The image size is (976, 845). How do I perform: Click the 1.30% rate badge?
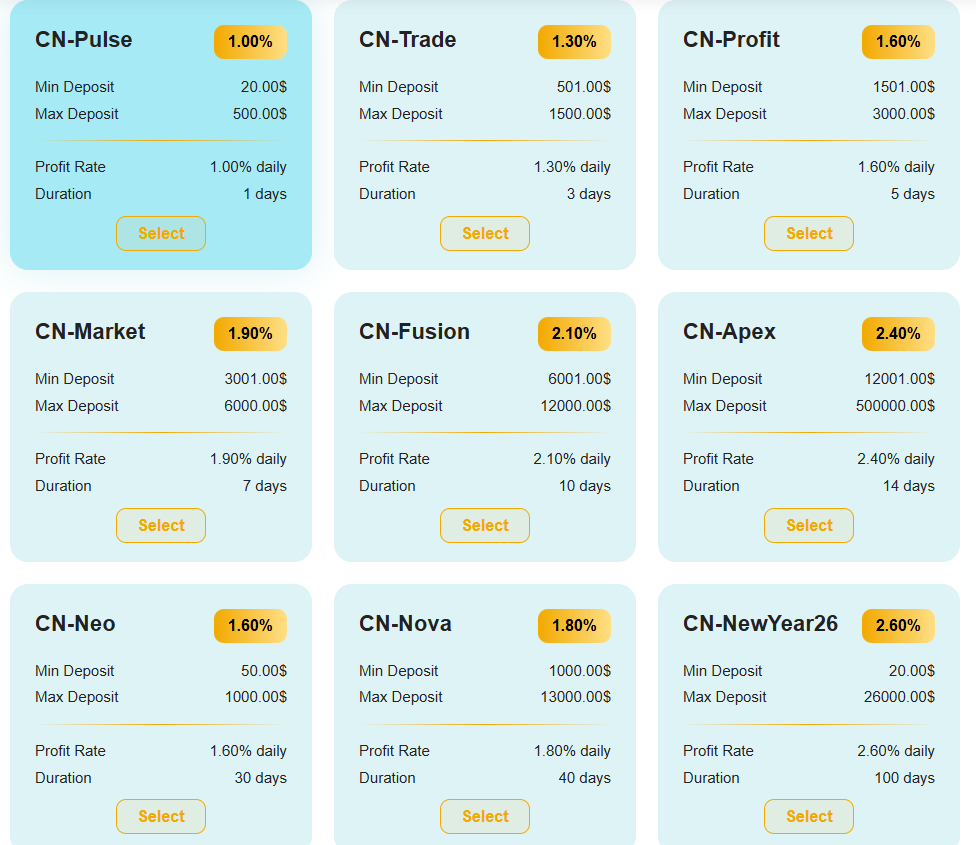point(574,42)
